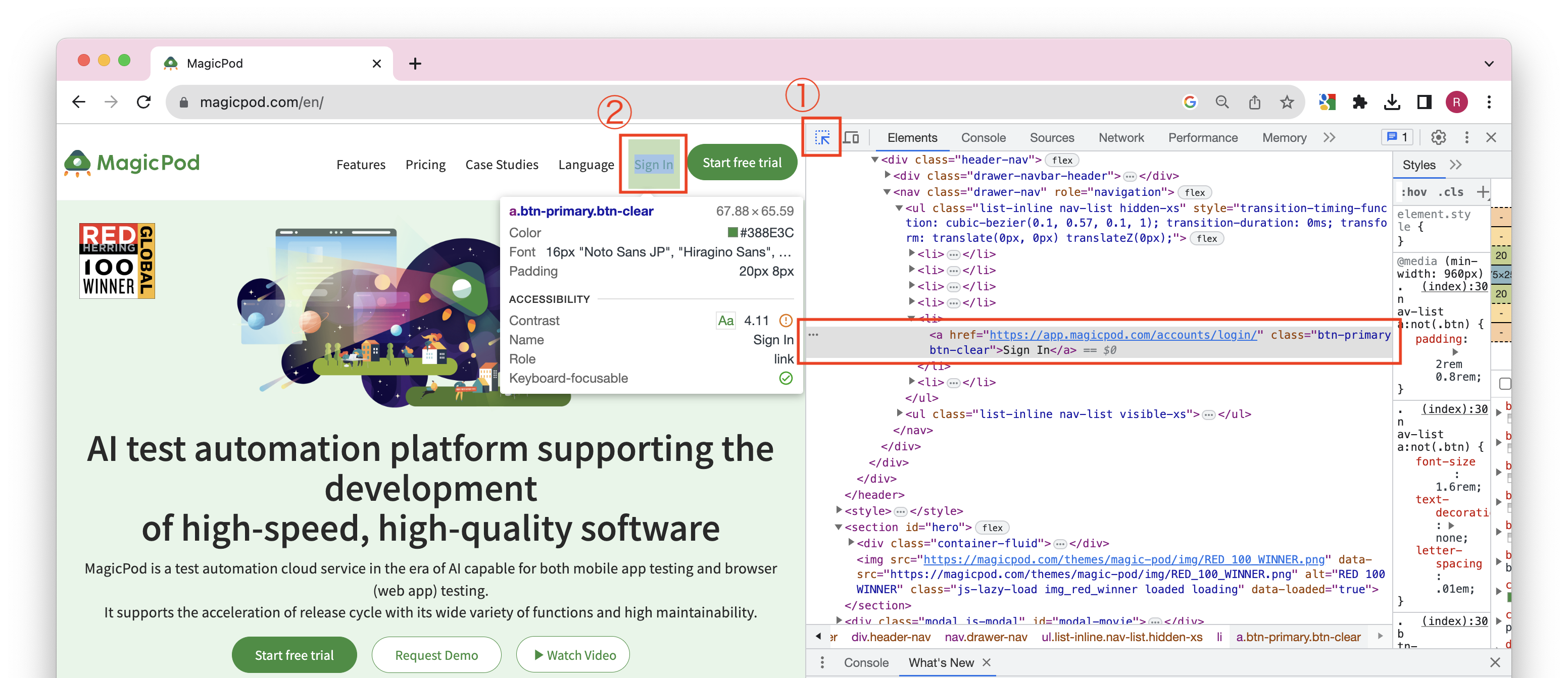
Task: Open the drawer Console tab
Action: click(865, 662)
